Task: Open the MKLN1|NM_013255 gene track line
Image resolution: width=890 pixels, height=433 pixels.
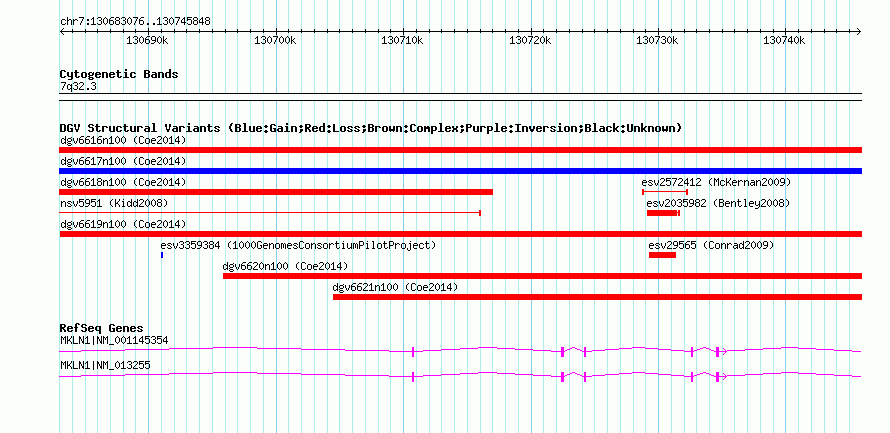Action: point(460,376)
